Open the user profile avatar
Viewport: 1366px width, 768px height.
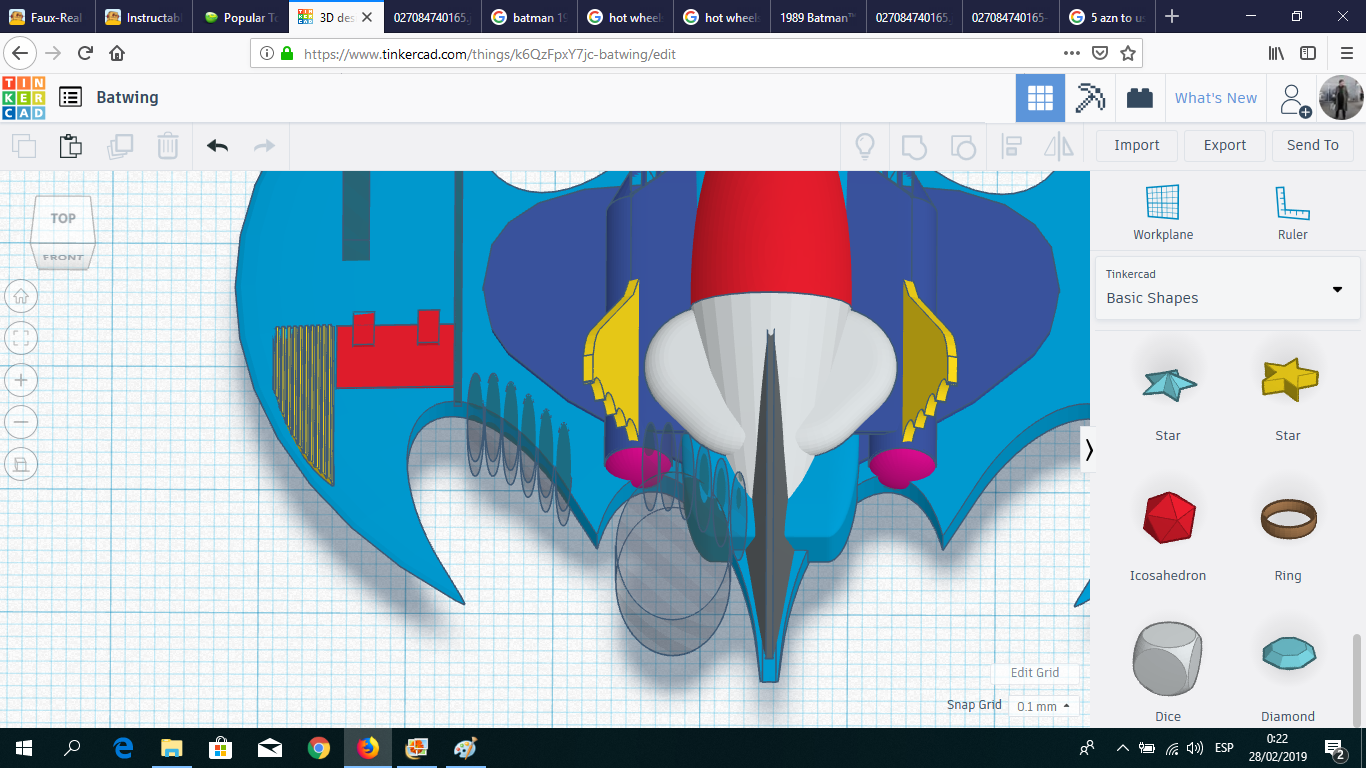click(1341, 98)
